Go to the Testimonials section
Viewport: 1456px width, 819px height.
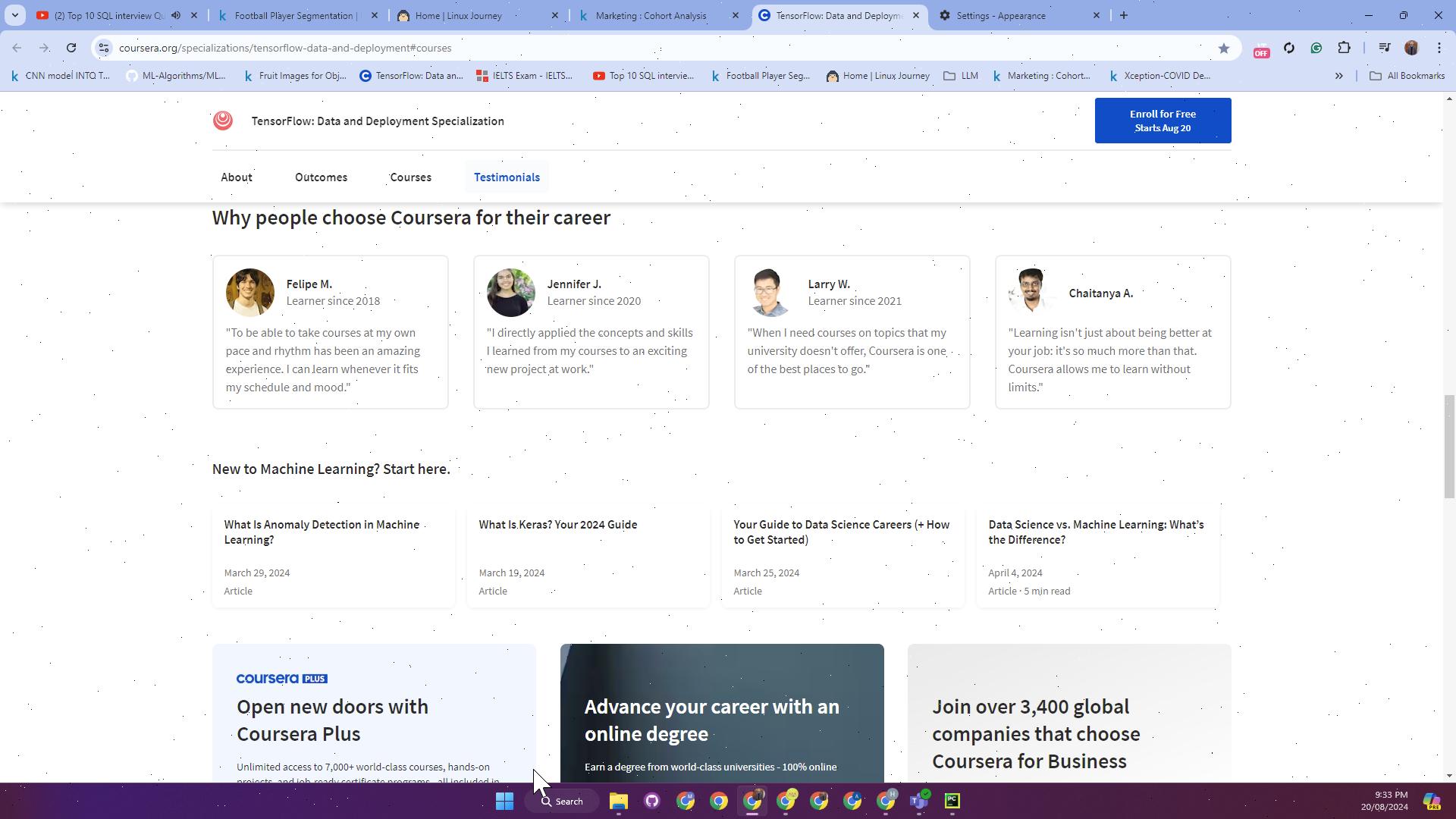507,177
